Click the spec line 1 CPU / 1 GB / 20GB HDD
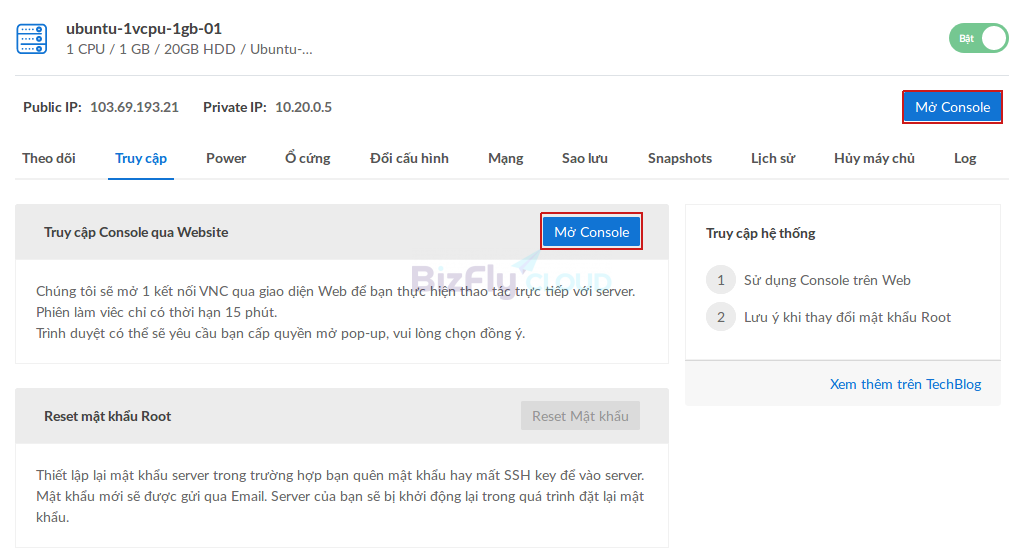The image size is (1024, 549). coord(189,49)
